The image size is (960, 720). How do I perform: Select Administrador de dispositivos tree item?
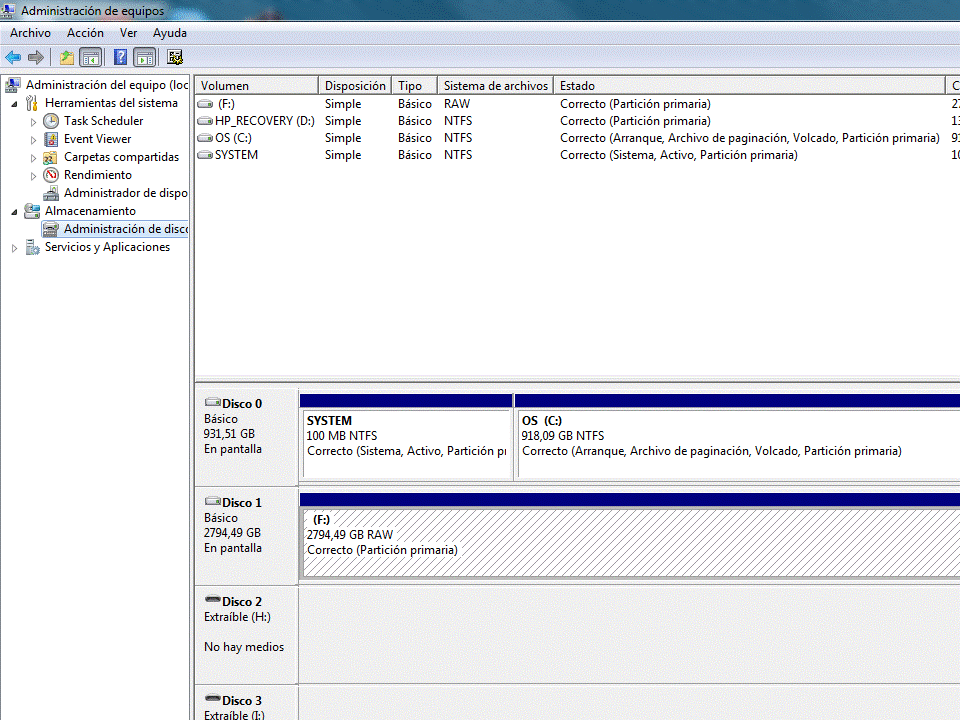tap(125, 193)
